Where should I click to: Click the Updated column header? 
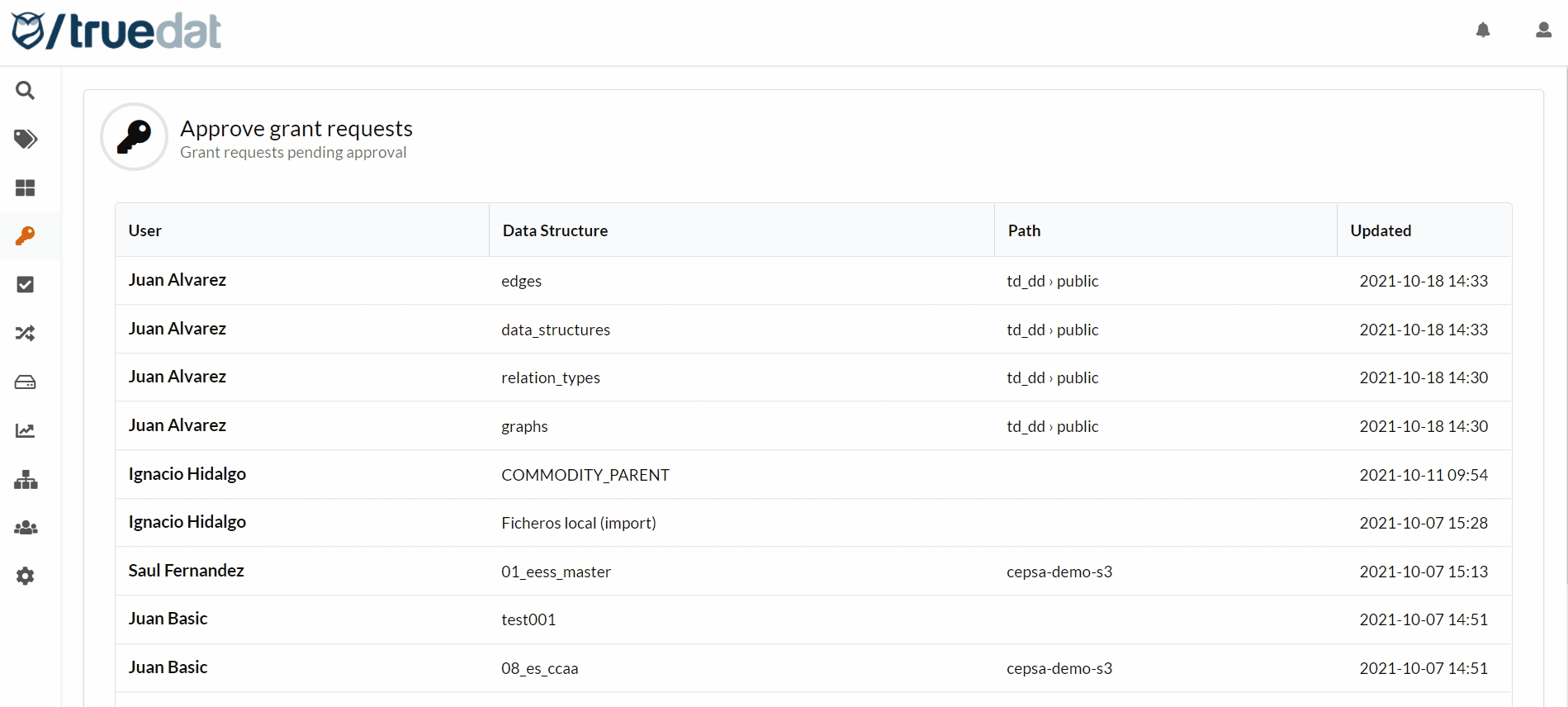pos(1381,230)
